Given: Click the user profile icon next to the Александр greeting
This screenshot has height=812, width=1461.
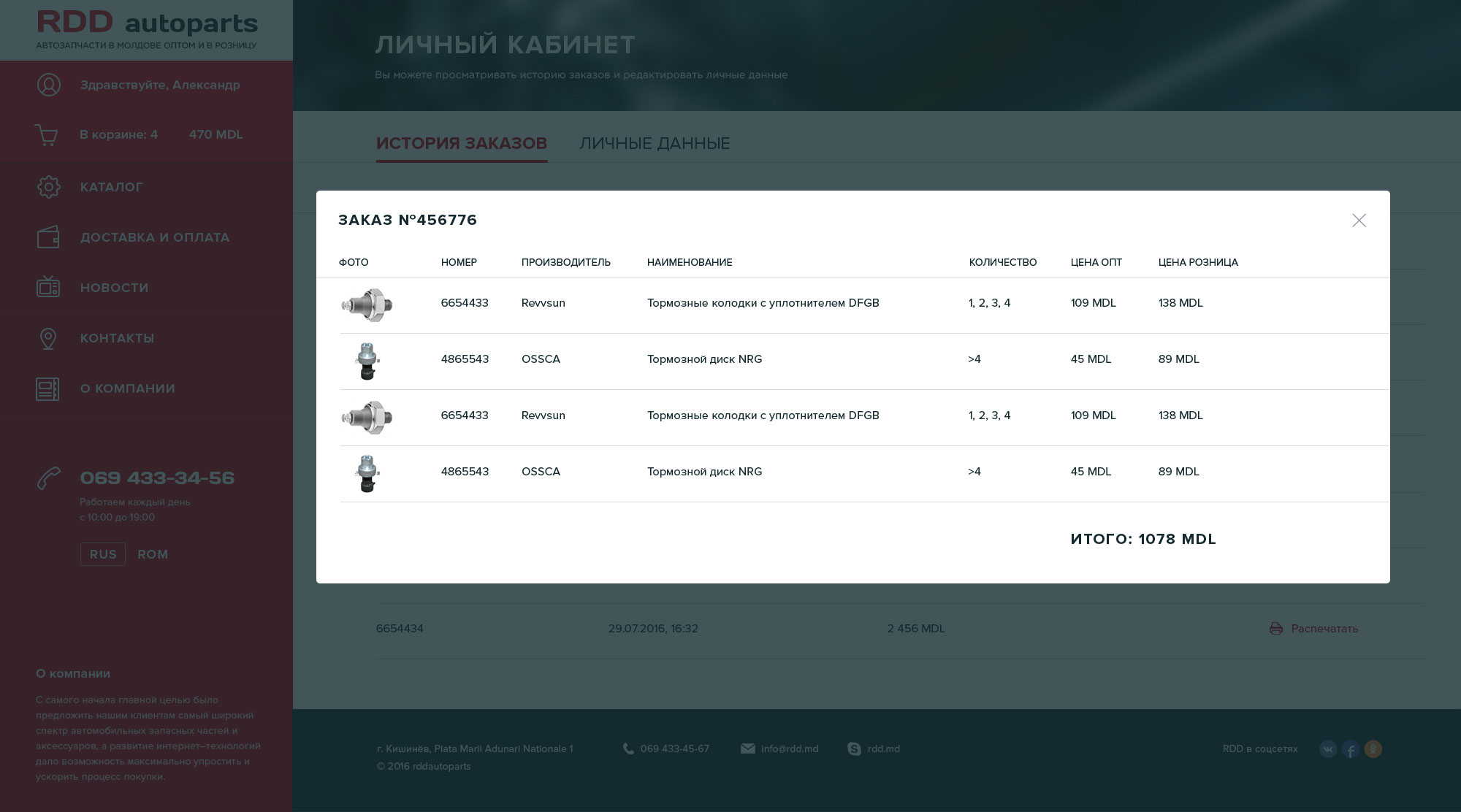Looking at the screenshot, I should [x=49, y=85].
